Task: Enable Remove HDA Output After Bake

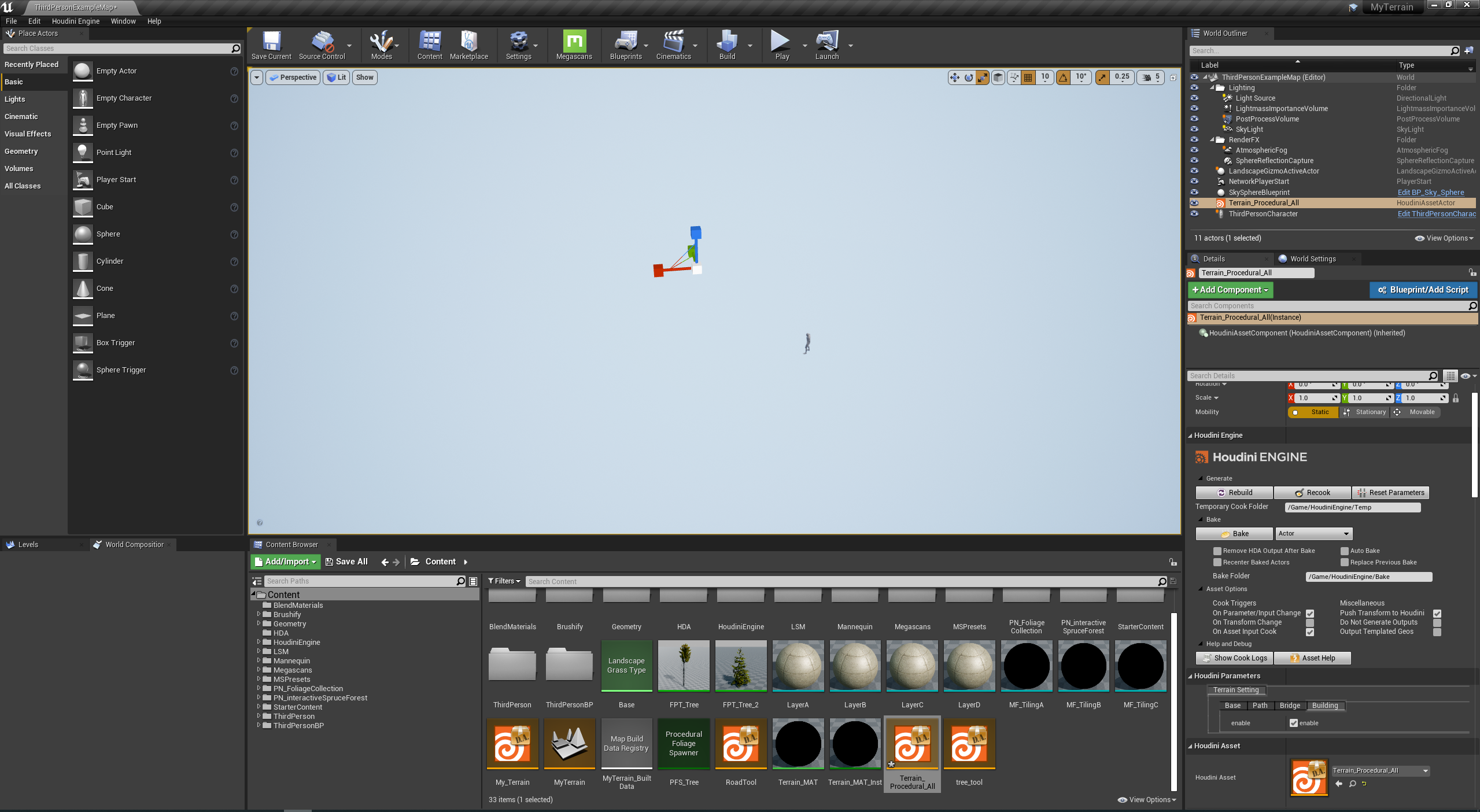Action: pyautogui.click(x=1217, y=551)
